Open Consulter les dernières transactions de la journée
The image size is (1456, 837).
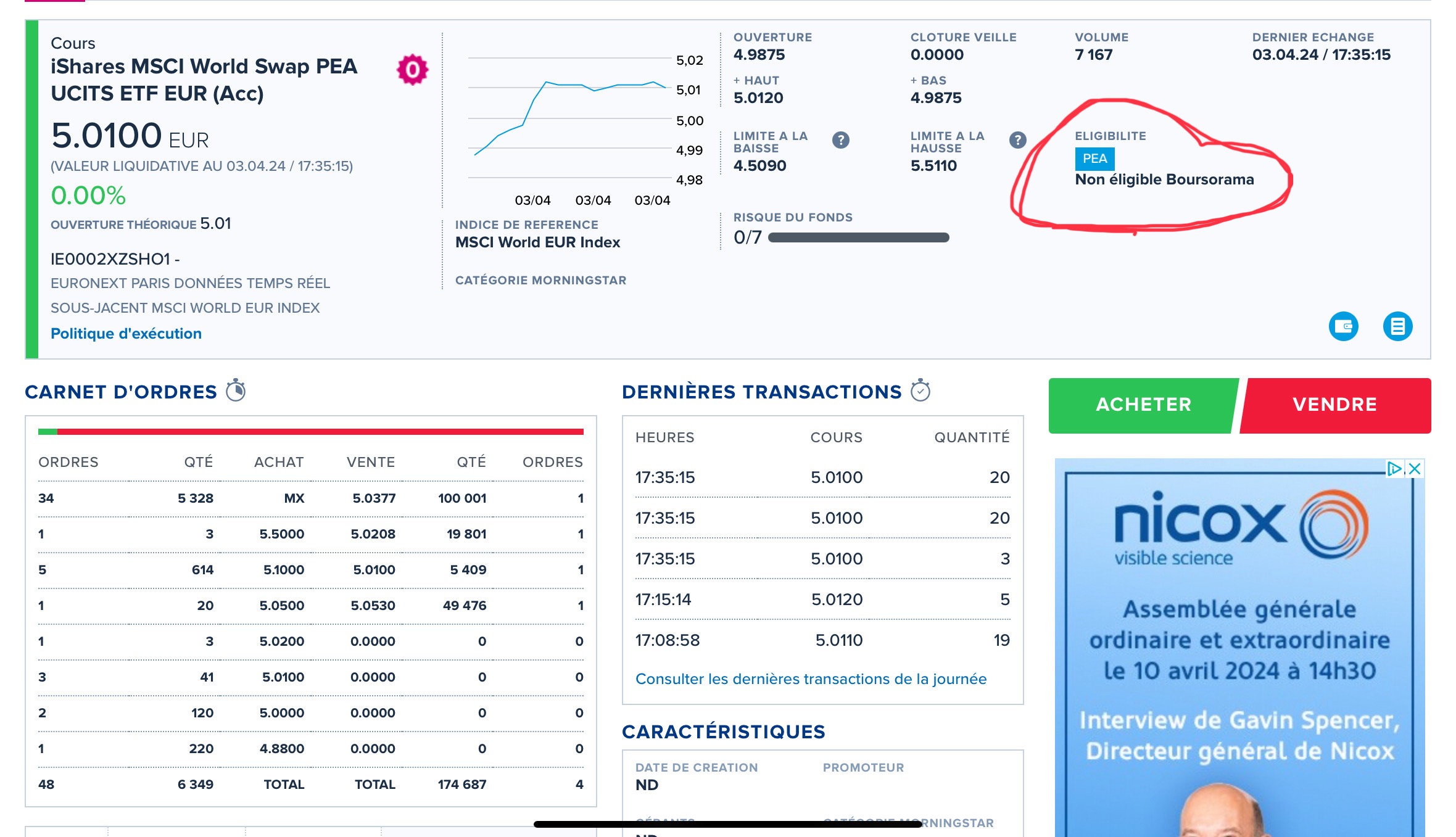tap(811, 679)
